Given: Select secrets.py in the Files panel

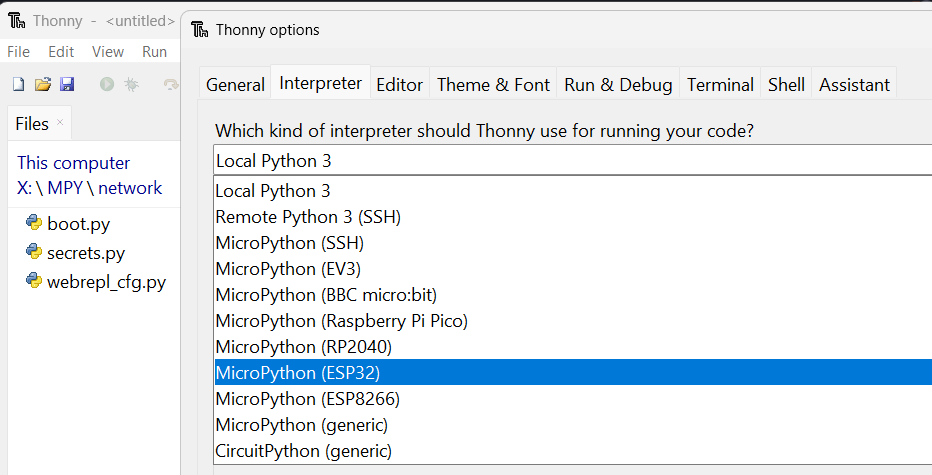Looking at the screenshot, I should point(86,253).
